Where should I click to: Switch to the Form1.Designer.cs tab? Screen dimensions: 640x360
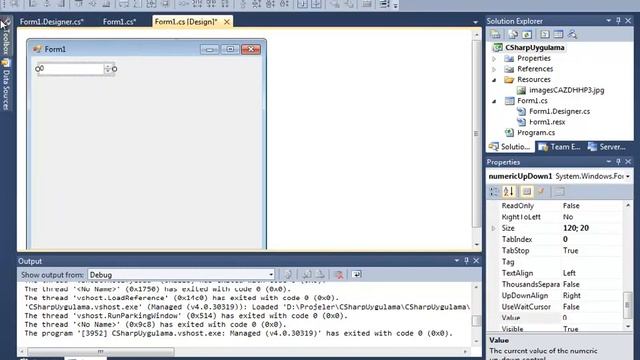pyautogui.click(x=52, y=22)
